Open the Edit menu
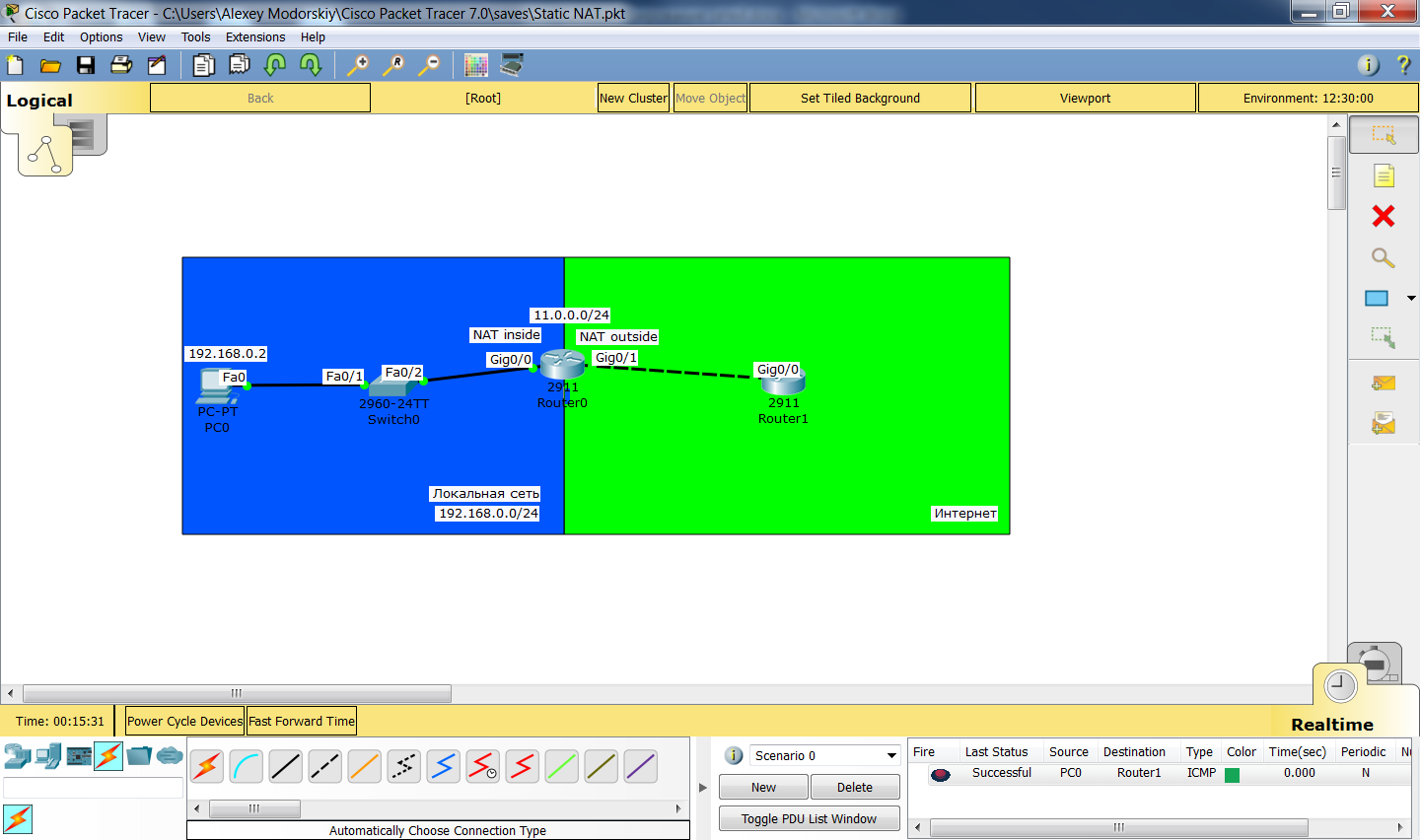 (x=53, y=37)
